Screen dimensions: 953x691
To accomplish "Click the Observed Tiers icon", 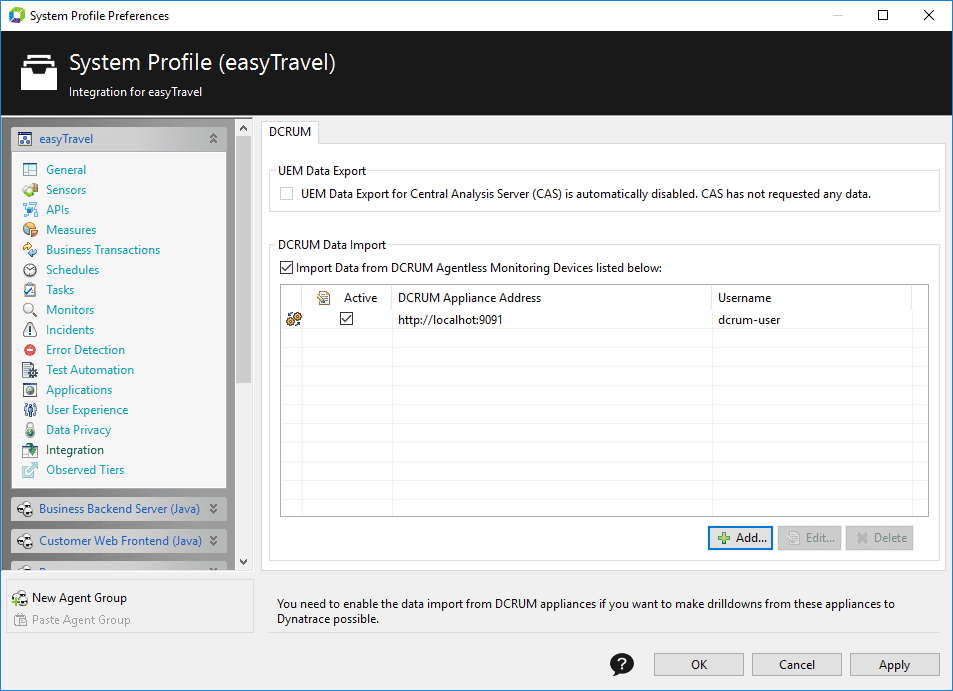I will [30, 470].
